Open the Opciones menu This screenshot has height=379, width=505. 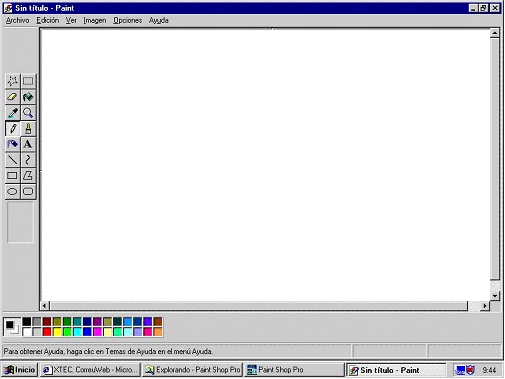127,20
